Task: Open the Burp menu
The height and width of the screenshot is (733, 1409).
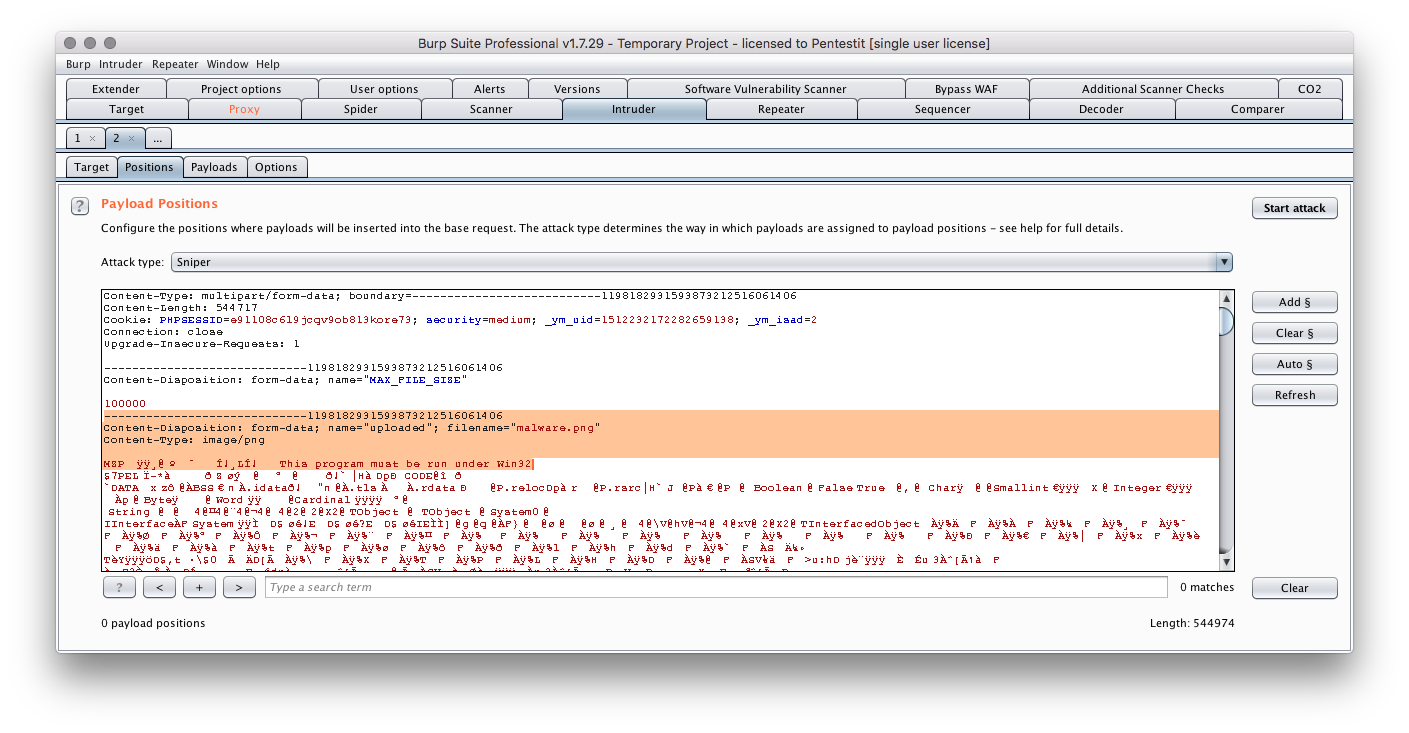Action: tap(78, 64)
